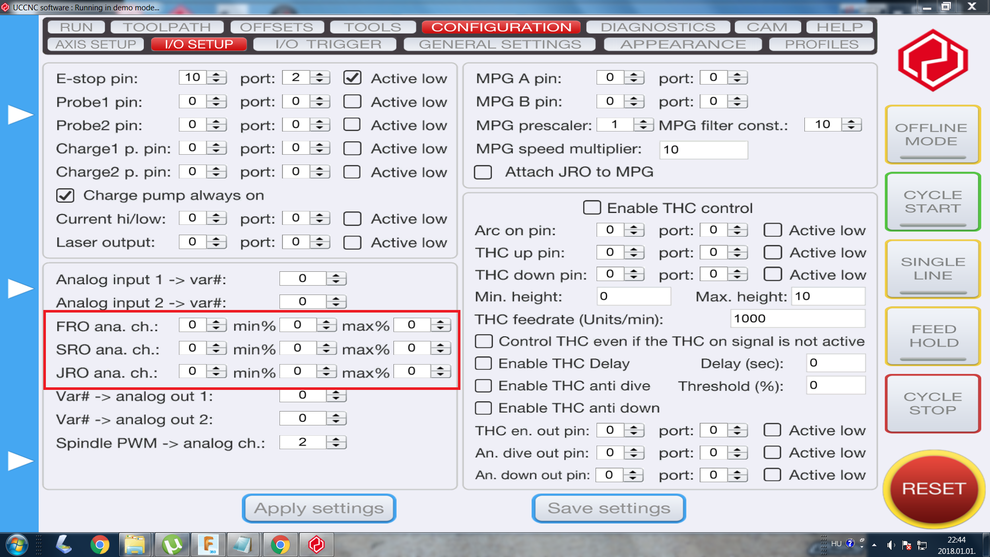990x557 pixels.
Task: Open File Explorer folder in taskbar
Action: 135,544
